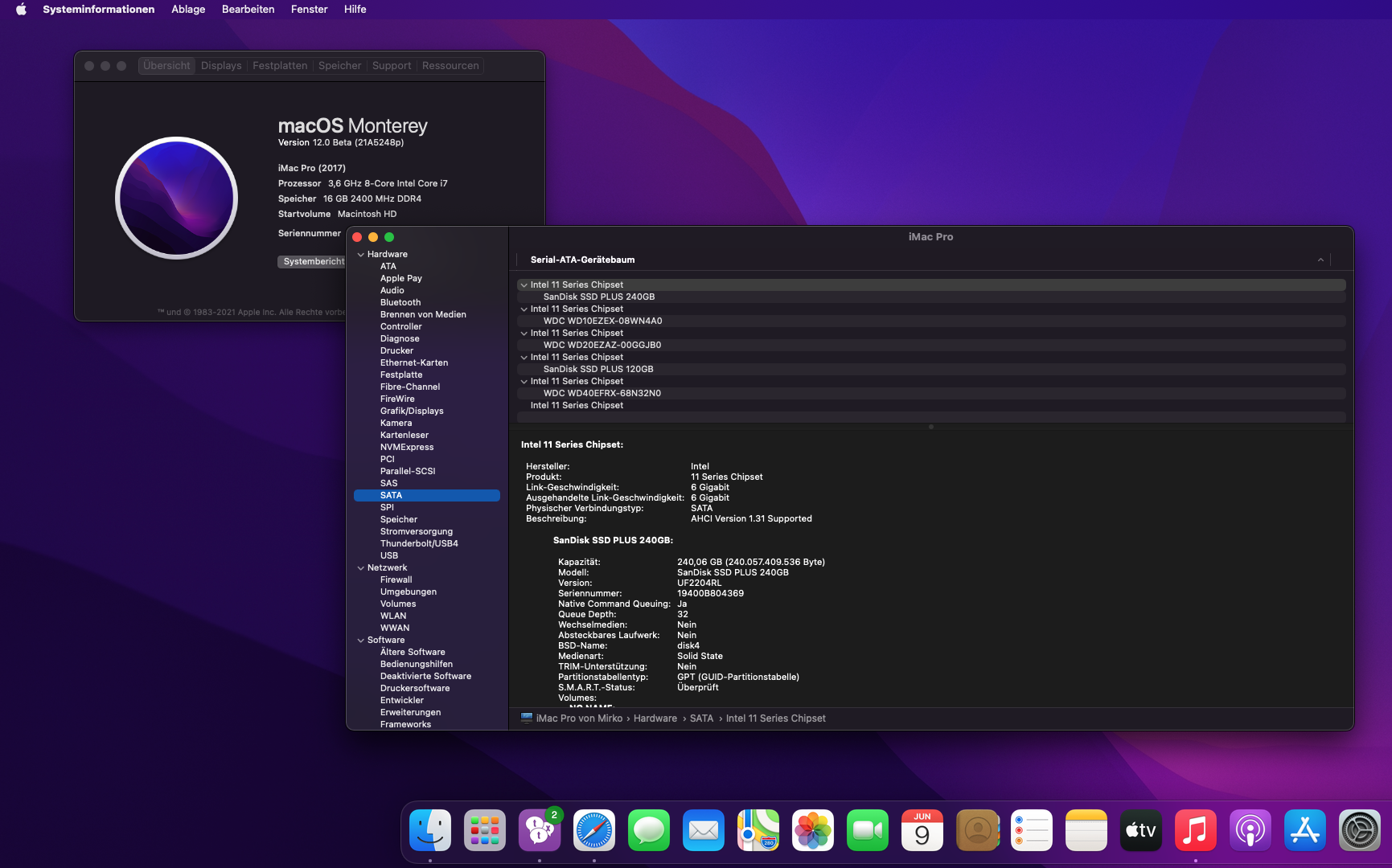Viewport: 1392px width, 868px height.
Task: Click the App Store dock icon
Action: click(x=1305, y=830)
